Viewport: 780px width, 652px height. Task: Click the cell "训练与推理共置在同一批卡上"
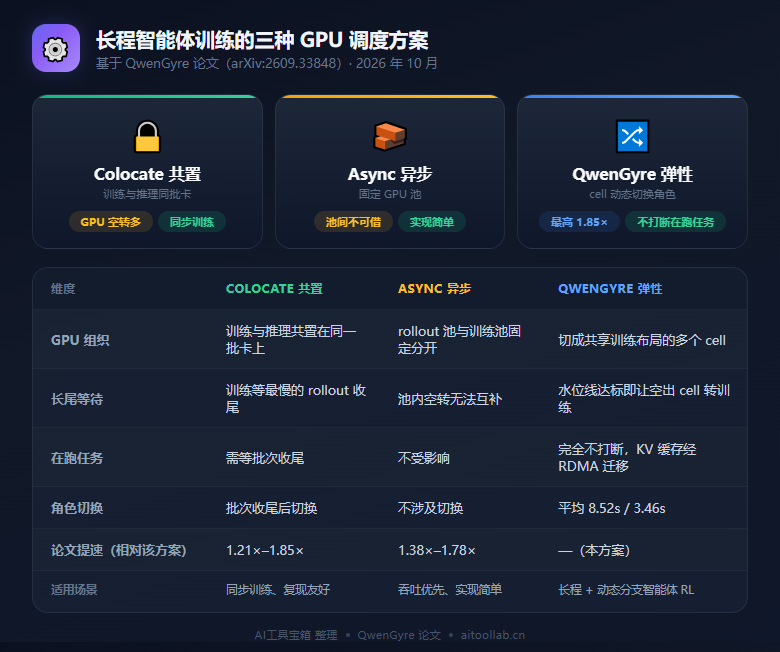pyautogui.click(x=291, y=340)
